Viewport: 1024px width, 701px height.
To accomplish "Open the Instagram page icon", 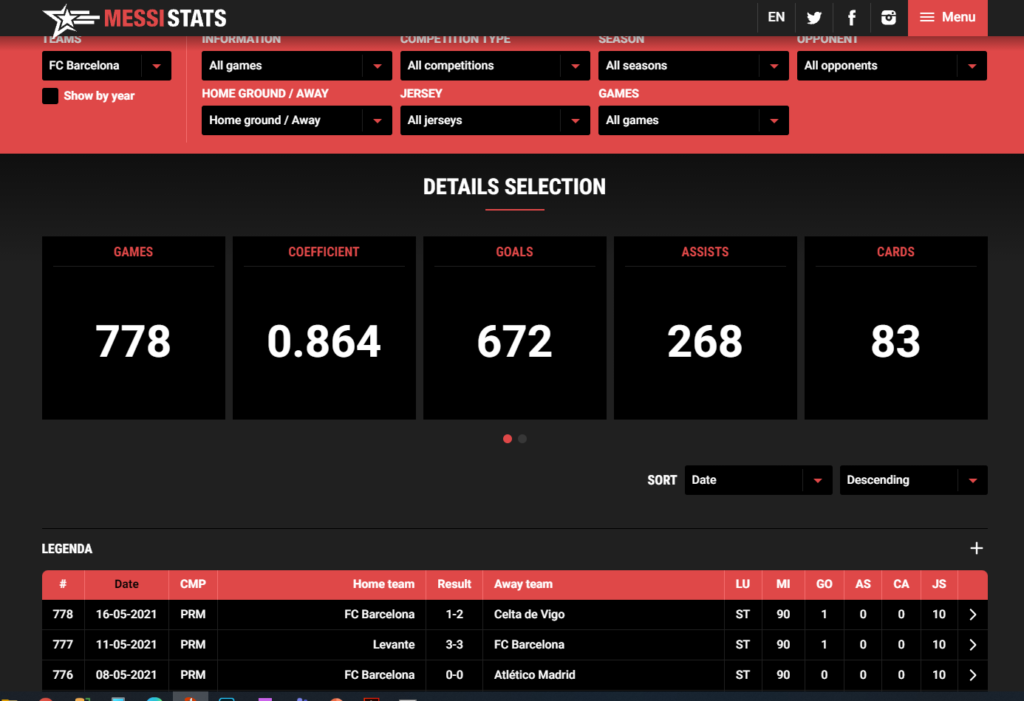I will 888,18.
